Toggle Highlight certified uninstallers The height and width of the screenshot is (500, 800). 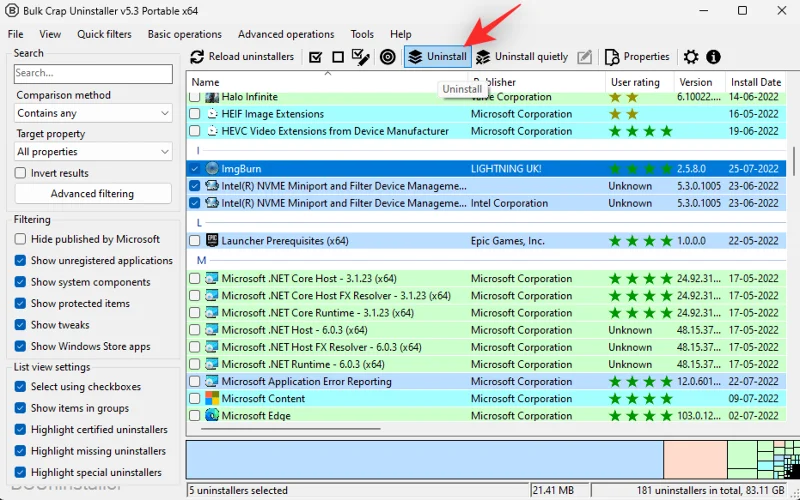[x=20, y=429]
